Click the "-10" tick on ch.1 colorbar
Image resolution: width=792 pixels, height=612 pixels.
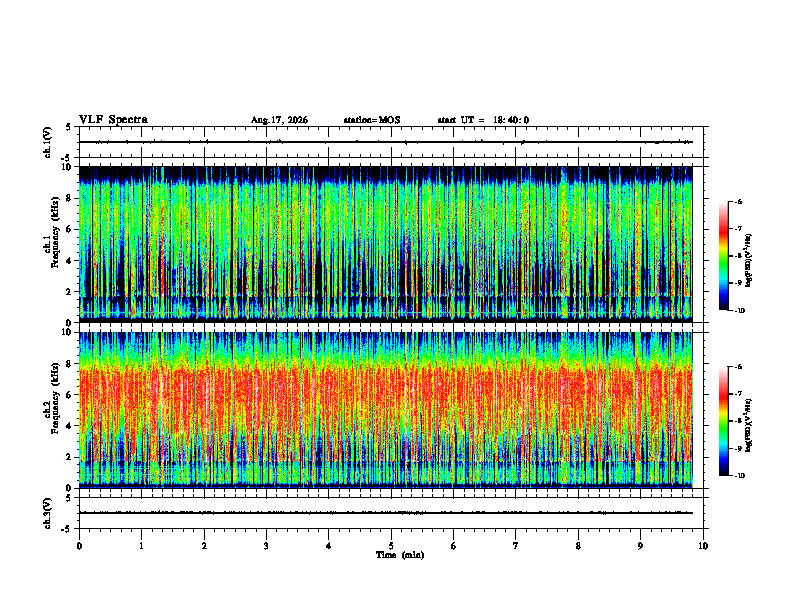739,311
